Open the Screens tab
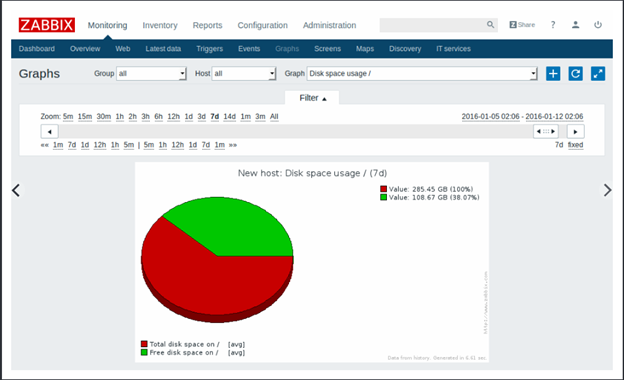The height and width of the screenshot is (380, 624). click(x=328, y=49)
